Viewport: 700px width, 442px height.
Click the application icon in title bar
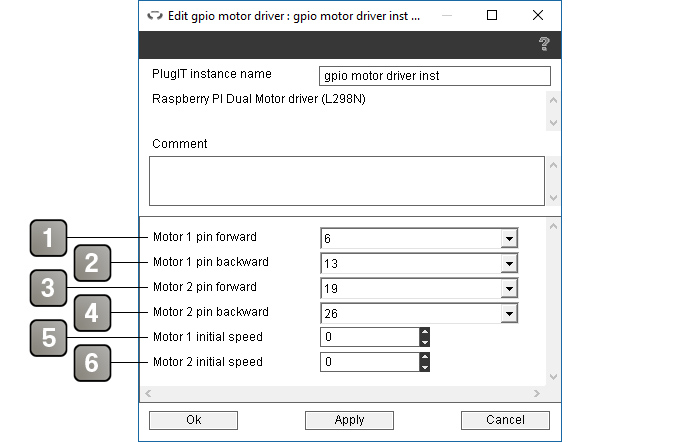point(155,16)
